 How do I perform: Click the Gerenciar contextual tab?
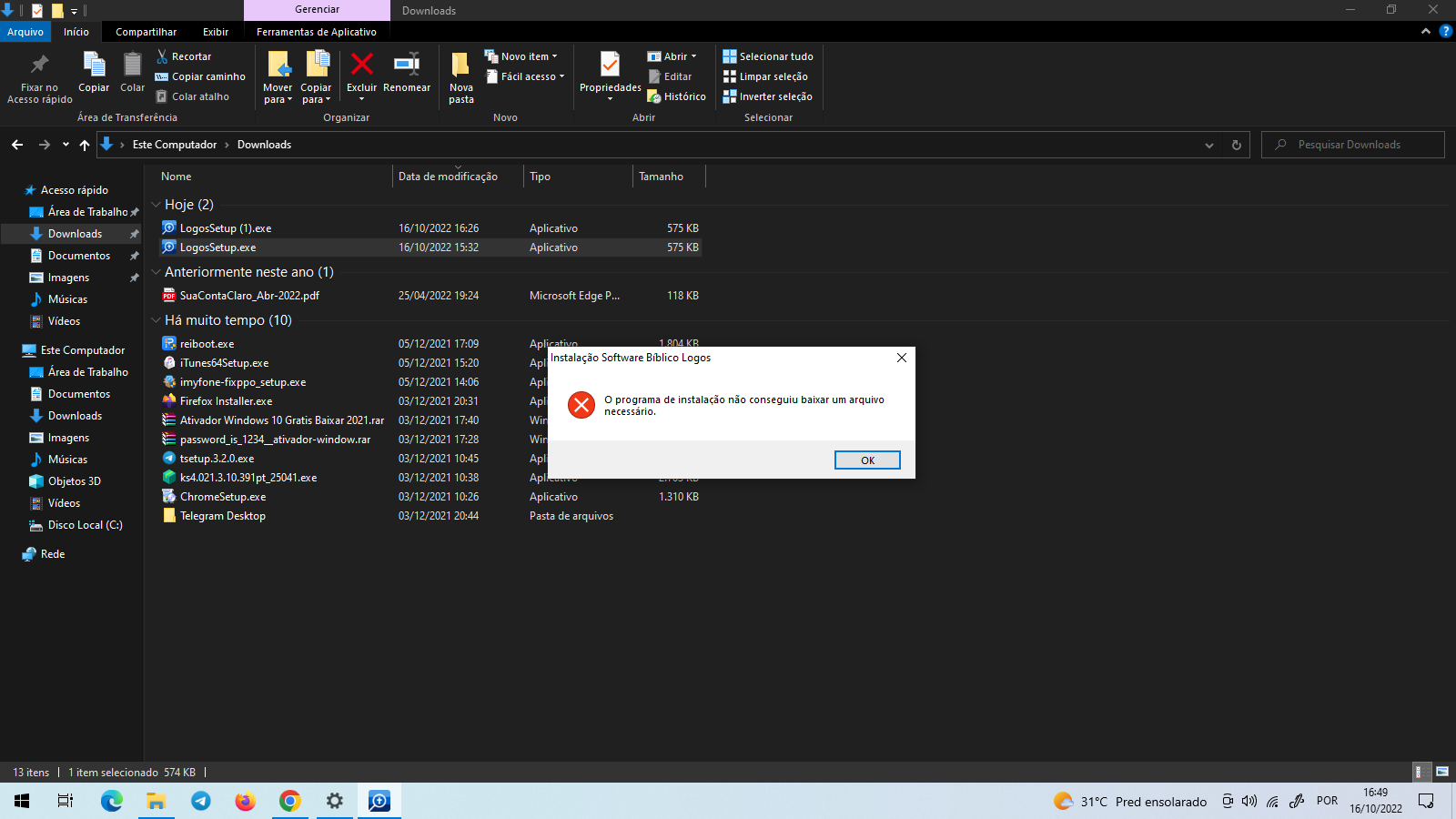click(317, 9)
